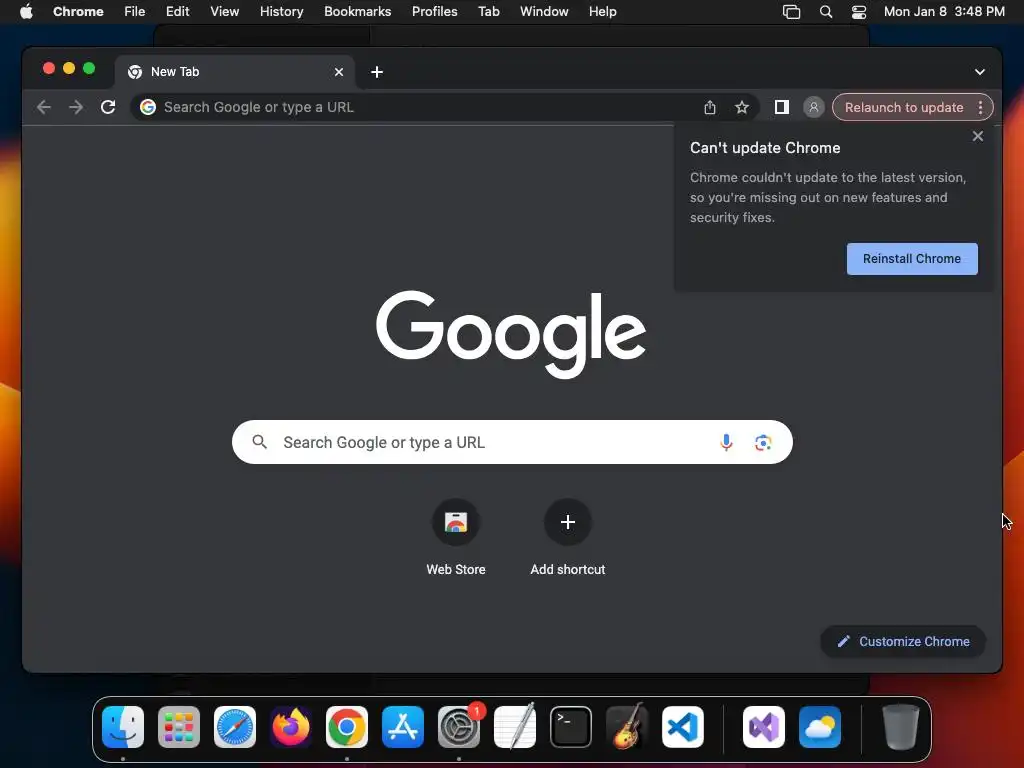The image size is (1024, 768).
Task: Open System Settings from the Dock
Action: tap(458, 727)
